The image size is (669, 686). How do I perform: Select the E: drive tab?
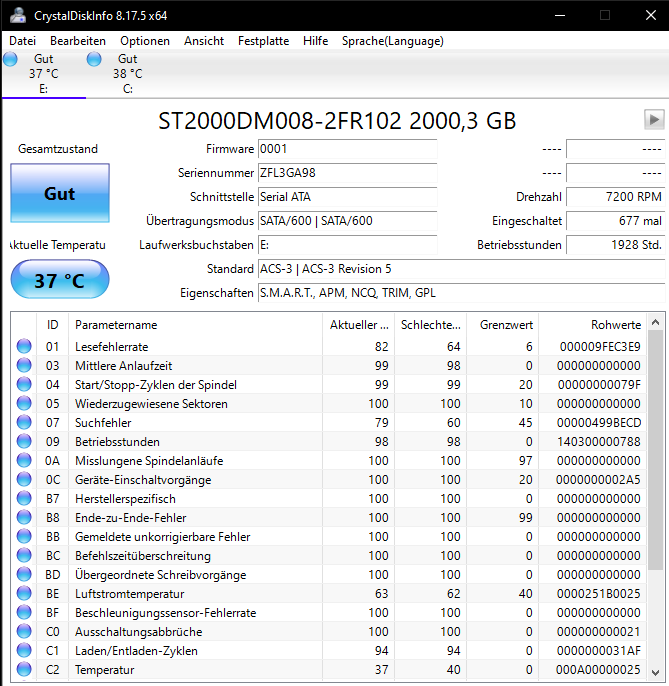pos(44,74)
